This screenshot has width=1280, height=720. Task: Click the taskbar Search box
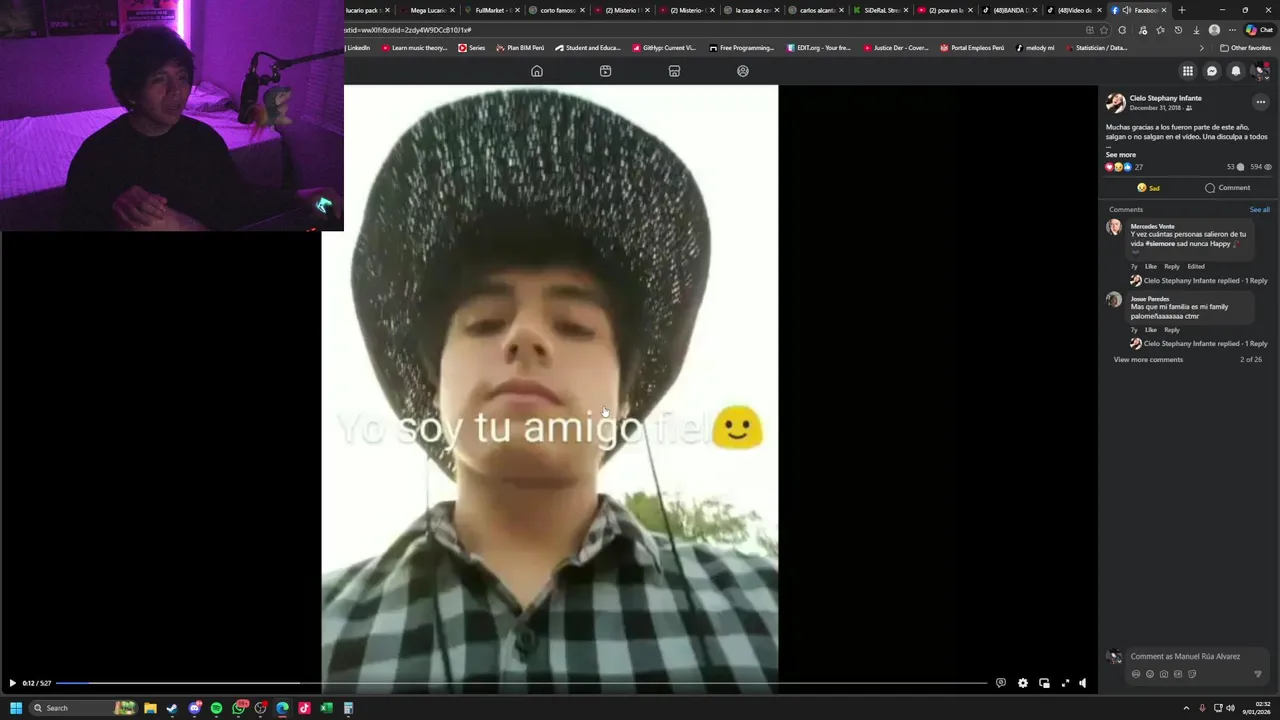click(82, 708)
